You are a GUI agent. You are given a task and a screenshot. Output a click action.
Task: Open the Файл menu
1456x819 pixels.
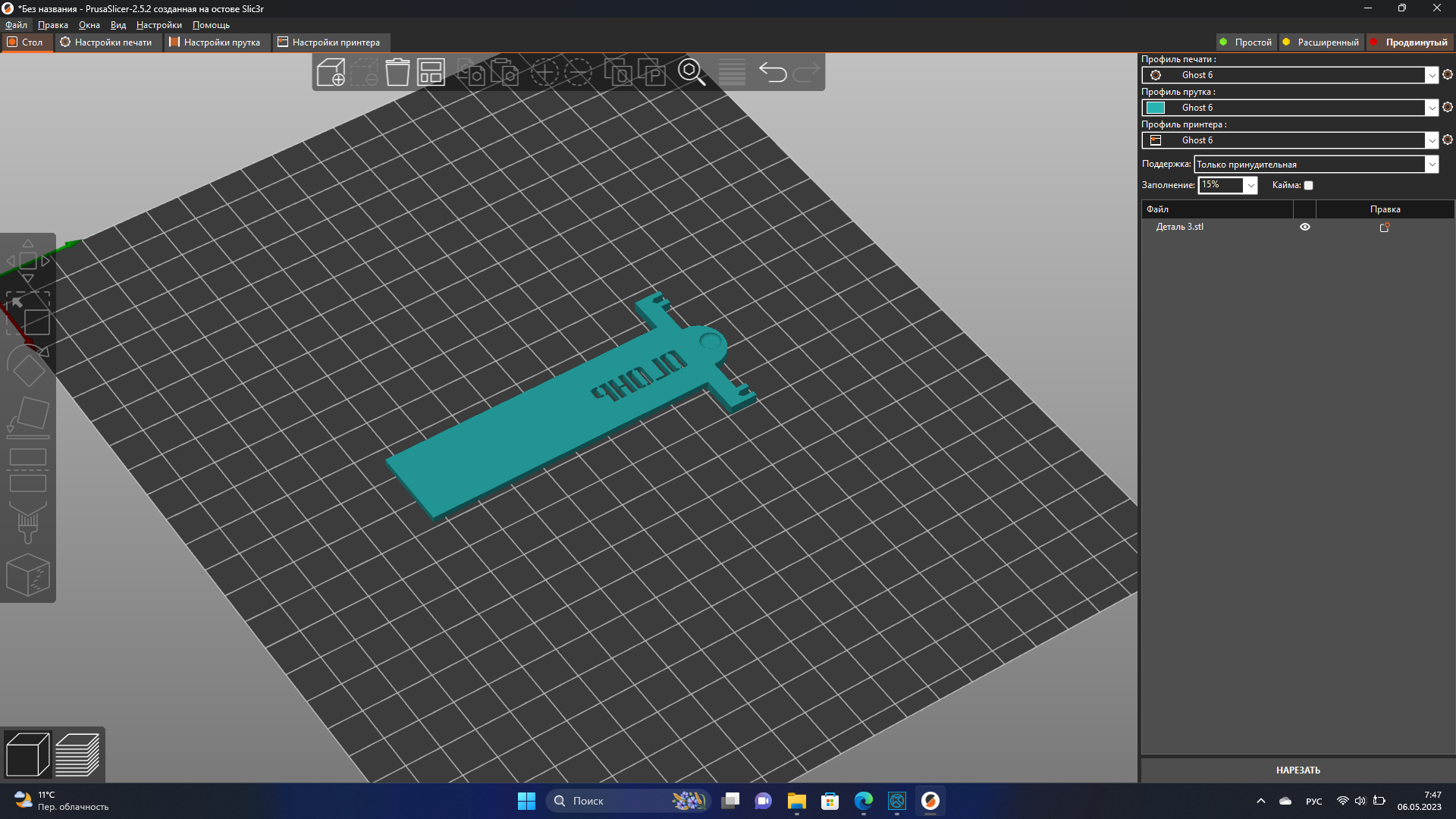tap(16, 25)
